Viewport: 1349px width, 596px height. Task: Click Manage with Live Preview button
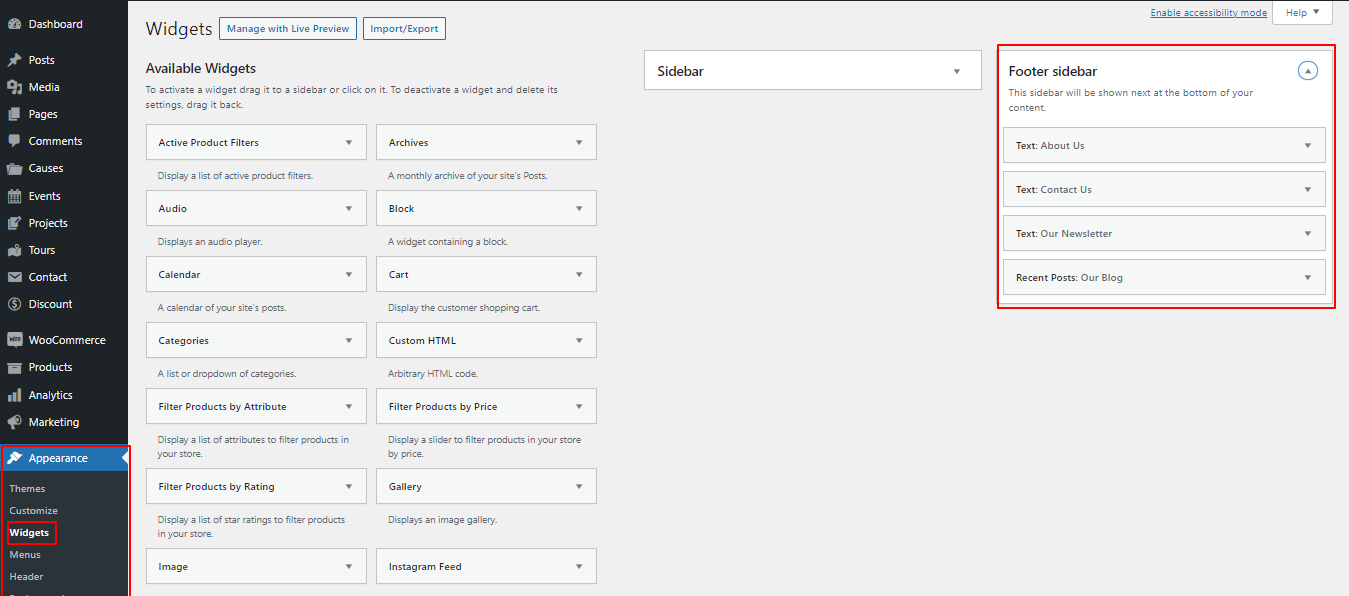288,29
